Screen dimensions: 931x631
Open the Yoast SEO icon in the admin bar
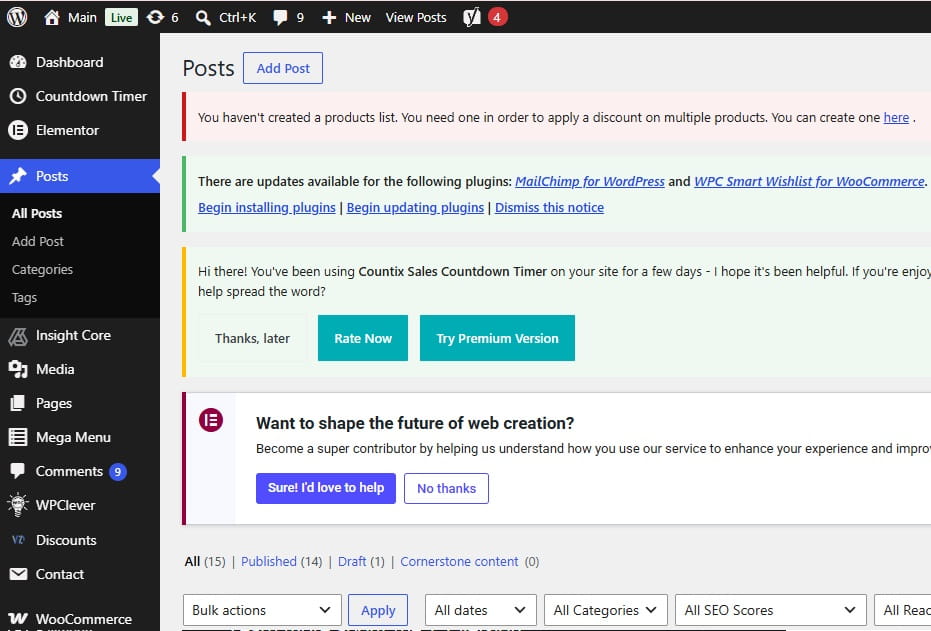pyautogui.click(x=471, y=17)
